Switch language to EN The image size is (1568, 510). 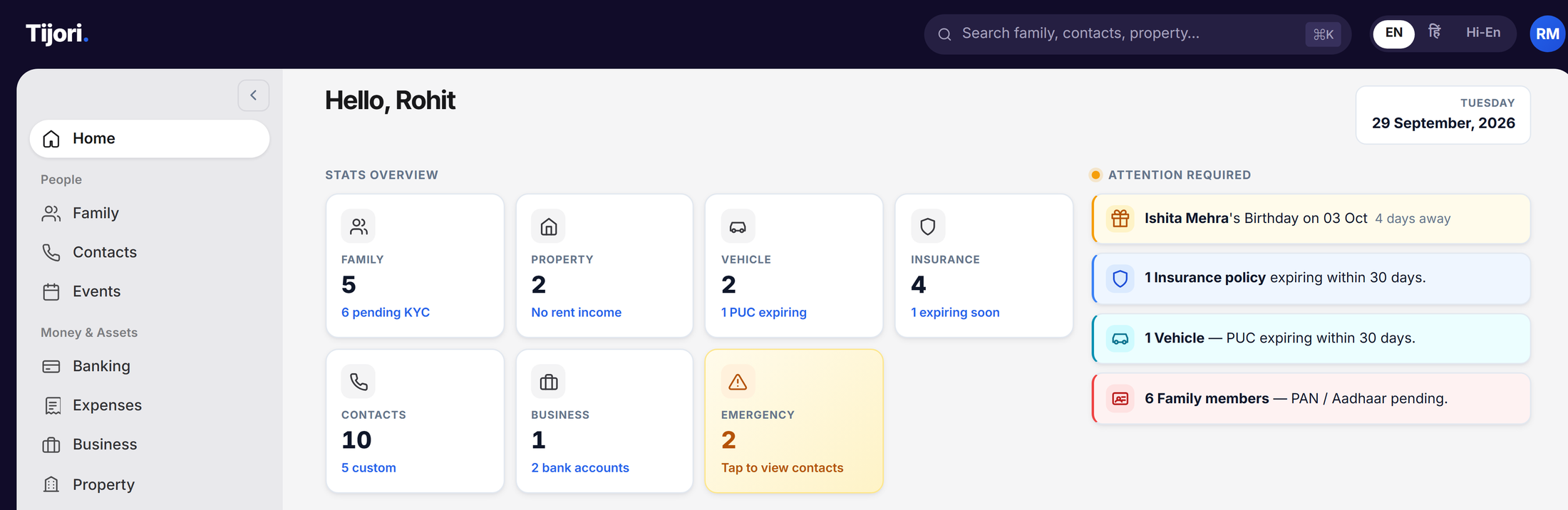click(1394, 33)
